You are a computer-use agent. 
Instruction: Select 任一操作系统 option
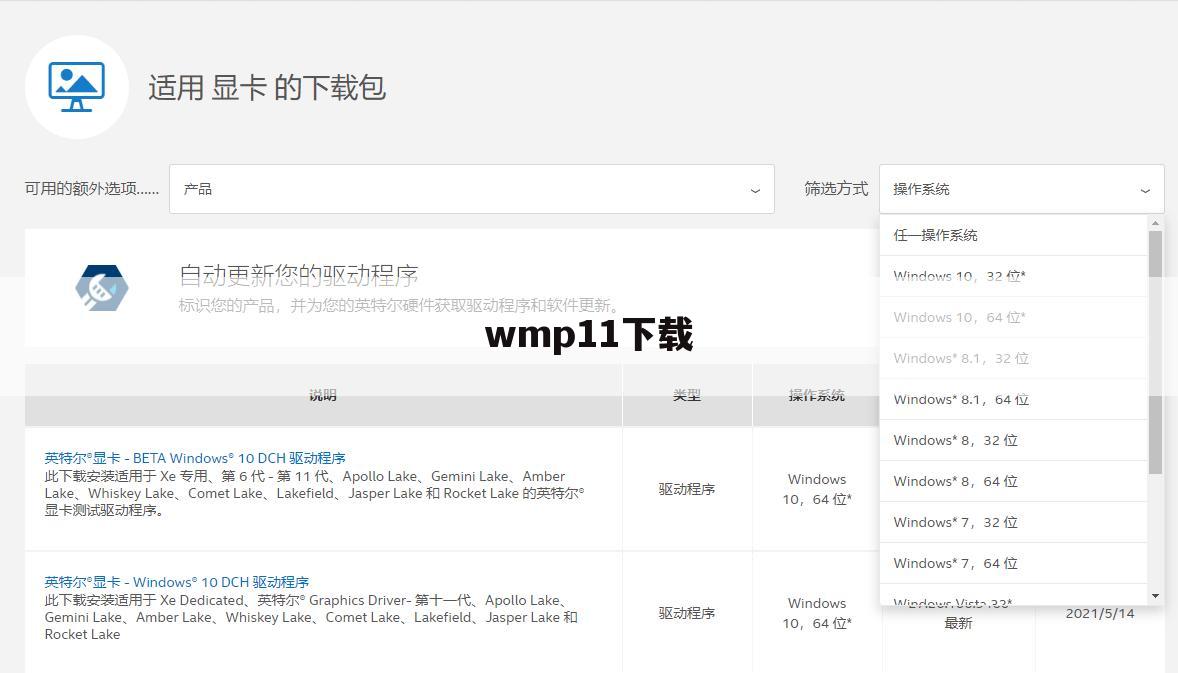1013,235
